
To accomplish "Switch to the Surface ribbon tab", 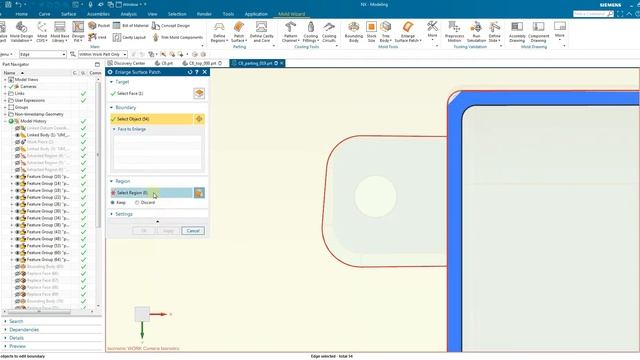I will point(68,14).
